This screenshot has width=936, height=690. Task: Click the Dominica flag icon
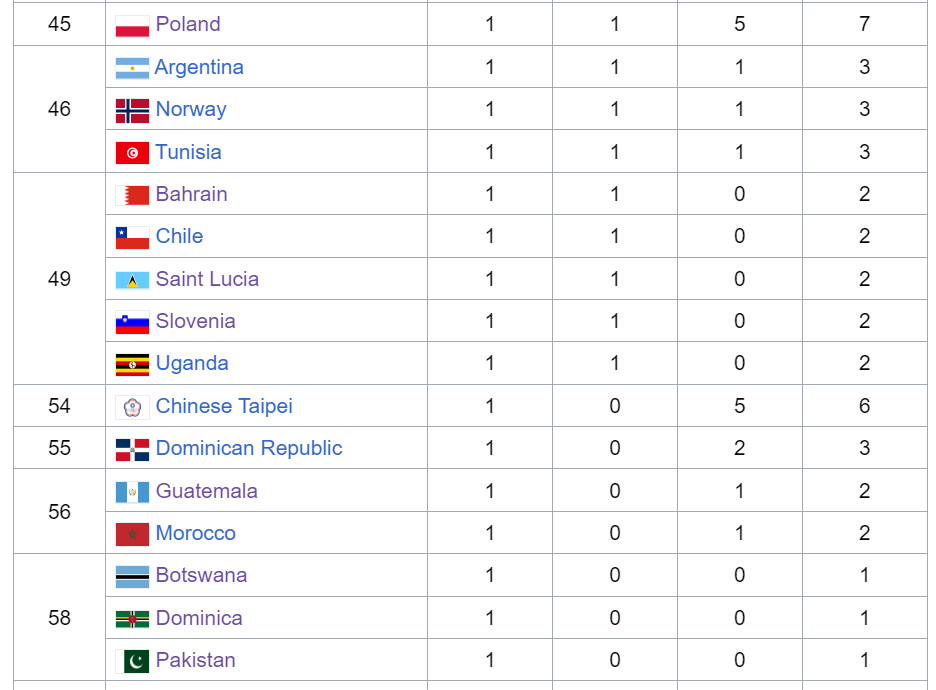point(132,619)
